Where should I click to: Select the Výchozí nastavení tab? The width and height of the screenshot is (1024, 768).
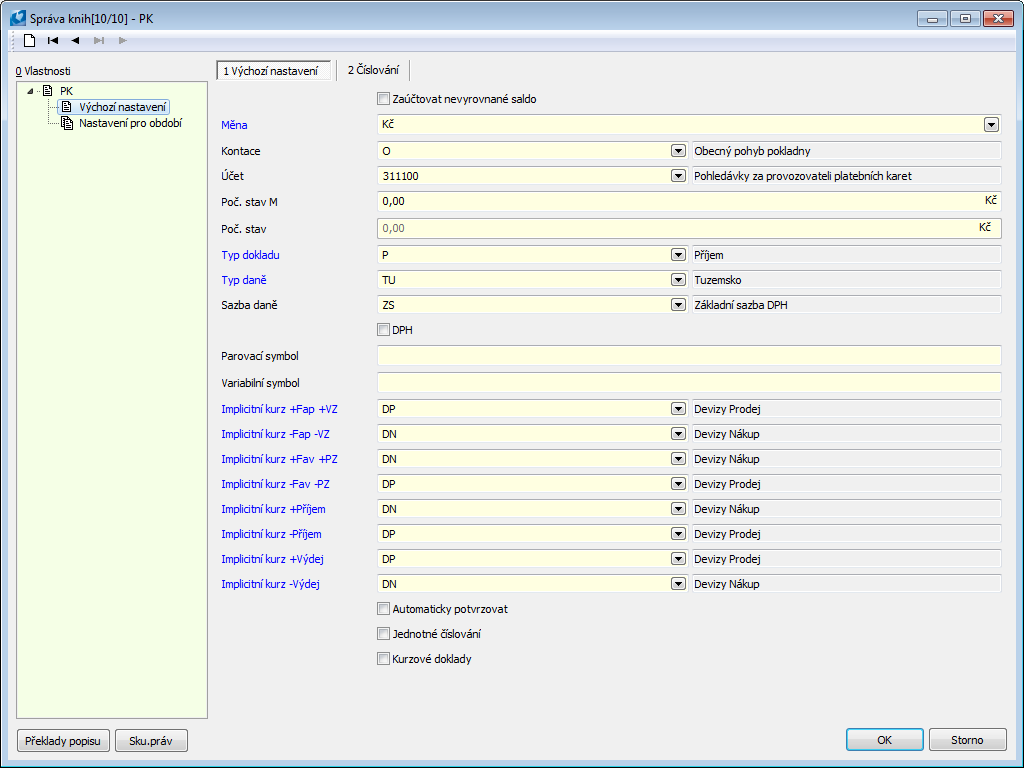click(270, 71)
